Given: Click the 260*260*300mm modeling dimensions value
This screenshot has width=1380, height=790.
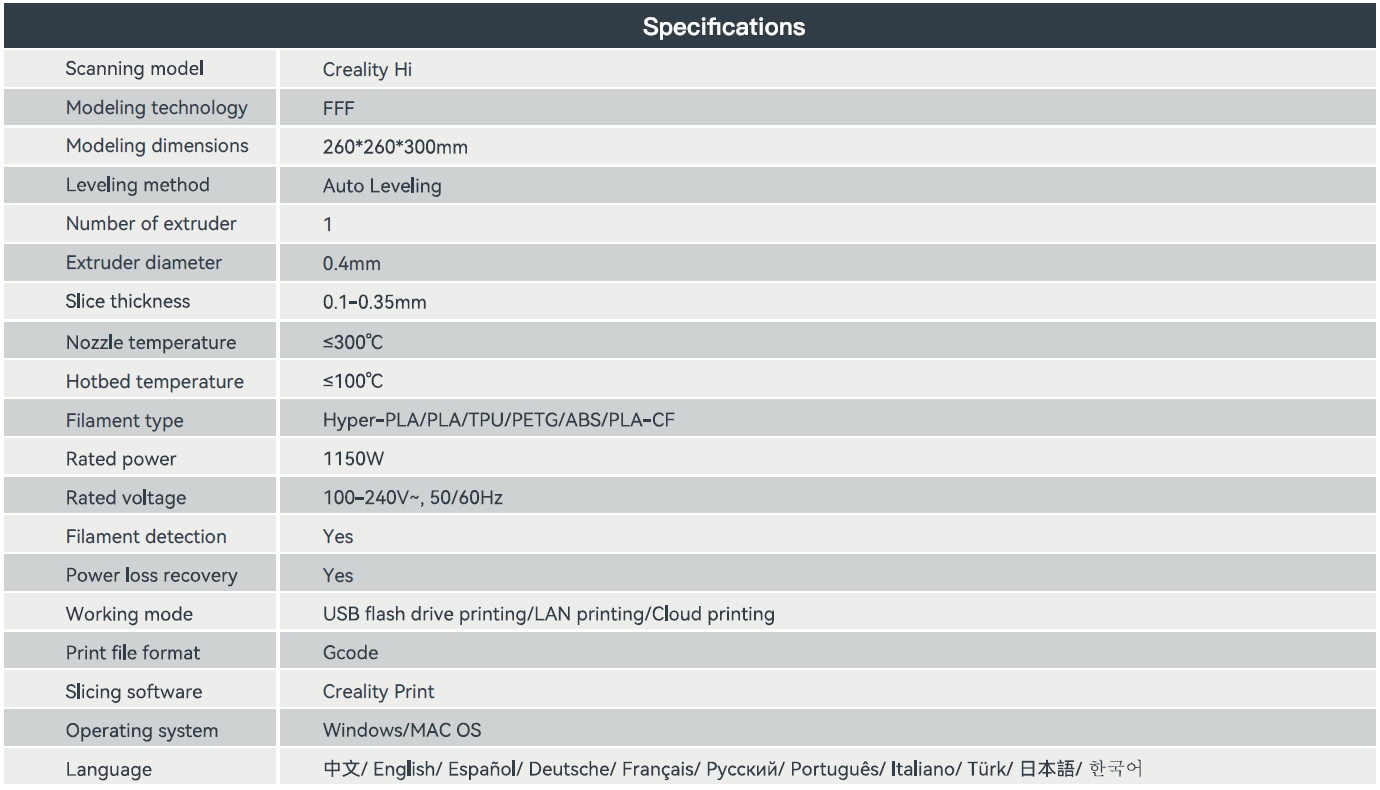Looking at the screenshot, I should pyautogui.click(x=395, y=147).
